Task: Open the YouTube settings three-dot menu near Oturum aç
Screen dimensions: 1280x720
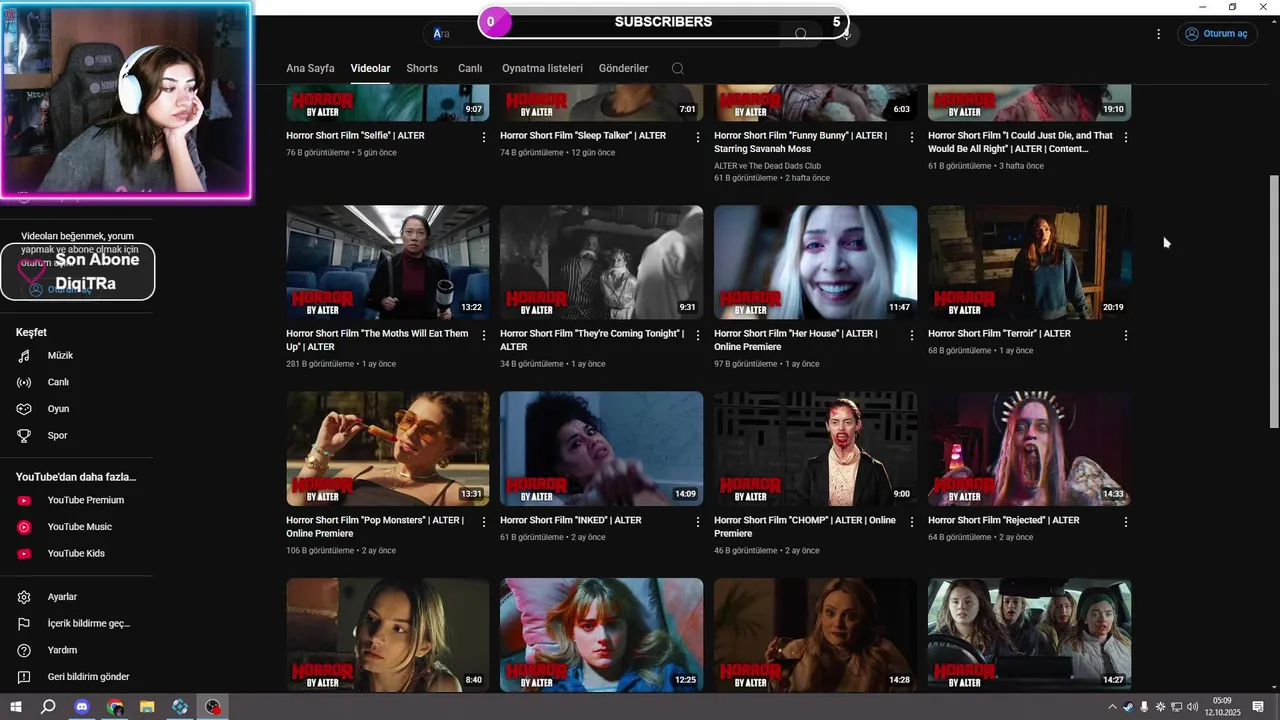Action: [x=1158, y=34]
